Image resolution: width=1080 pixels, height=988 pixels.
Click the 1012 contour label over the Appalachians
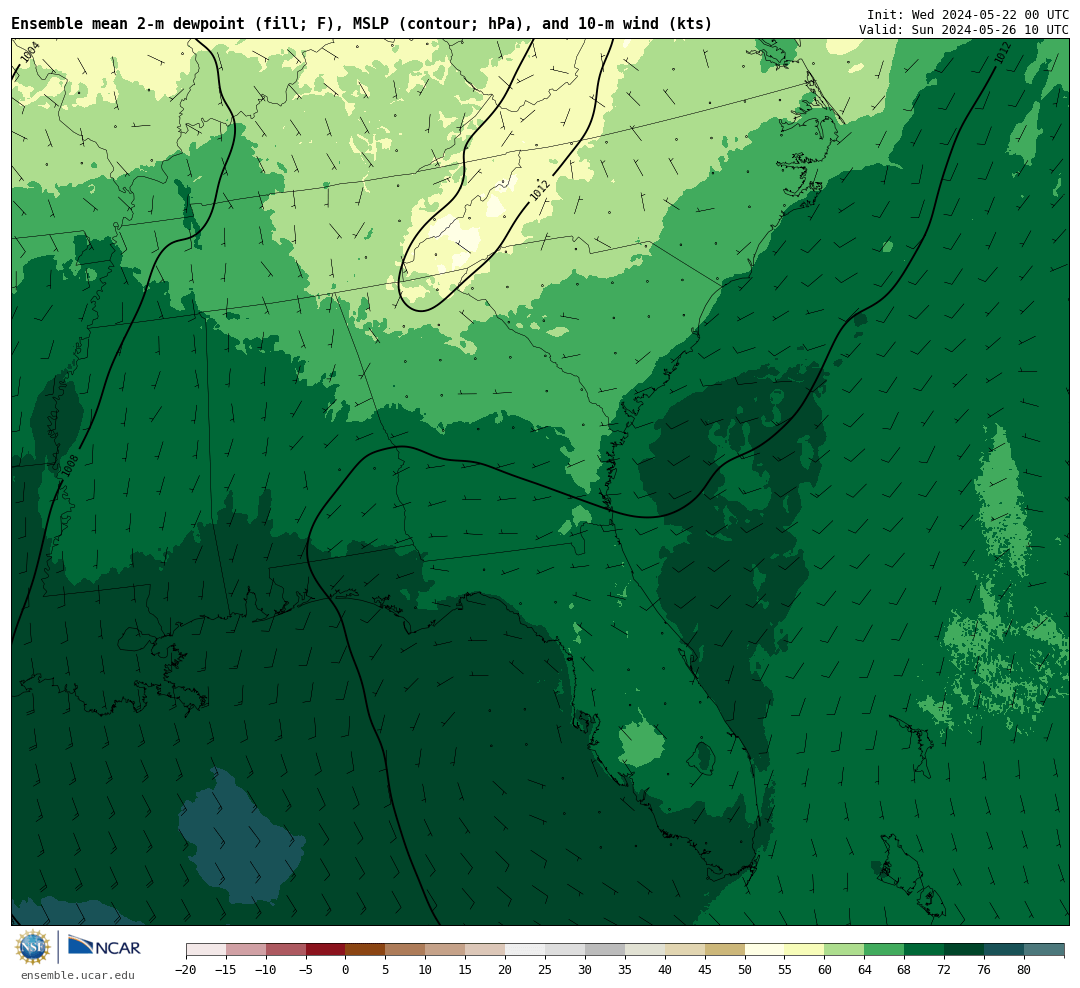(539, 190)
